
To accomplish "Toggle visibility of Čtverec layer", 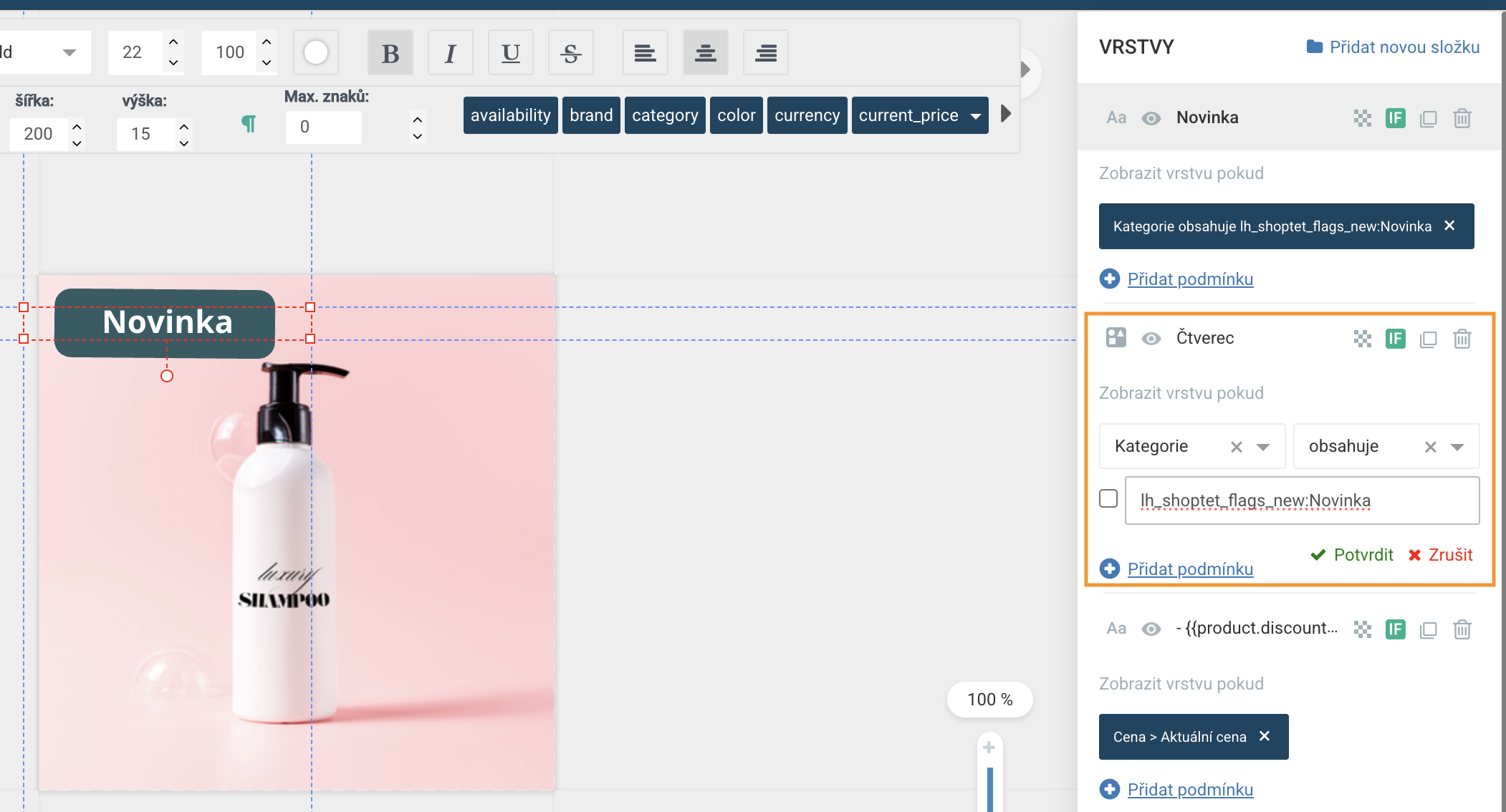I will click(1151, 339).
